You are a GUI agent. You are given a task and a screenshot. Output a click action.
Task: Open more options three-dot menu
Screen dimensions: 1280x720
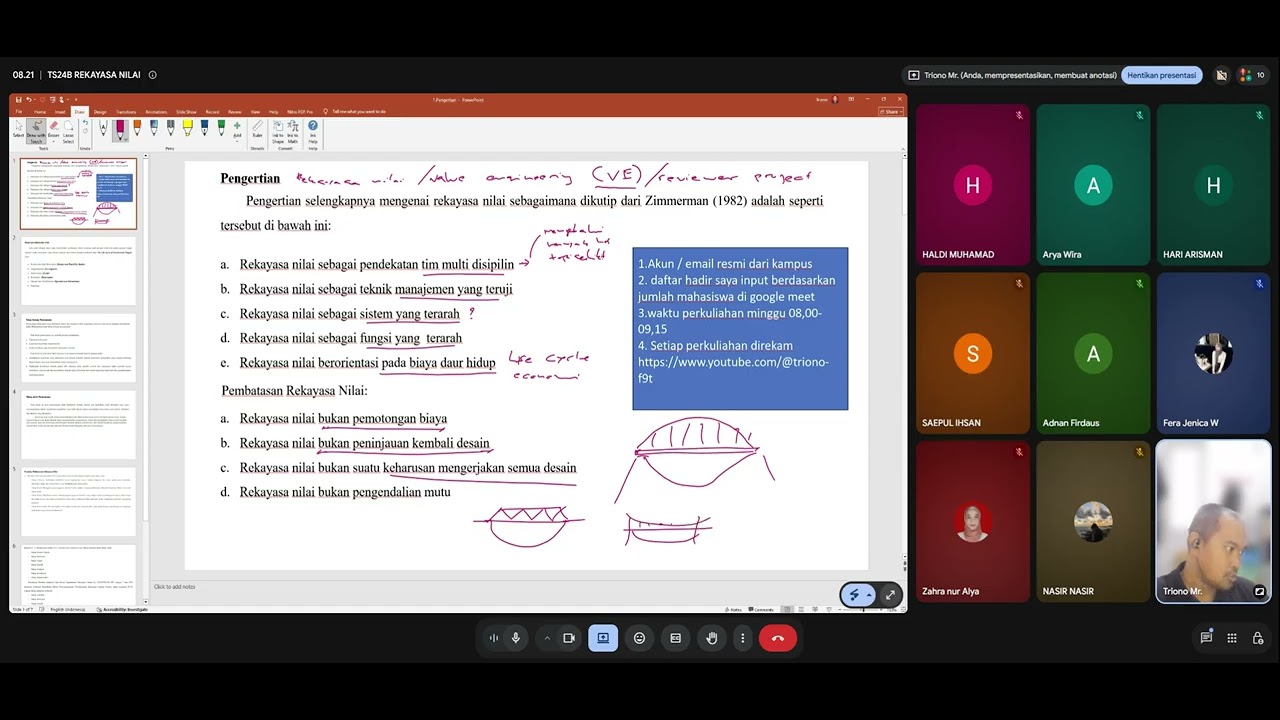pos(742,638)
